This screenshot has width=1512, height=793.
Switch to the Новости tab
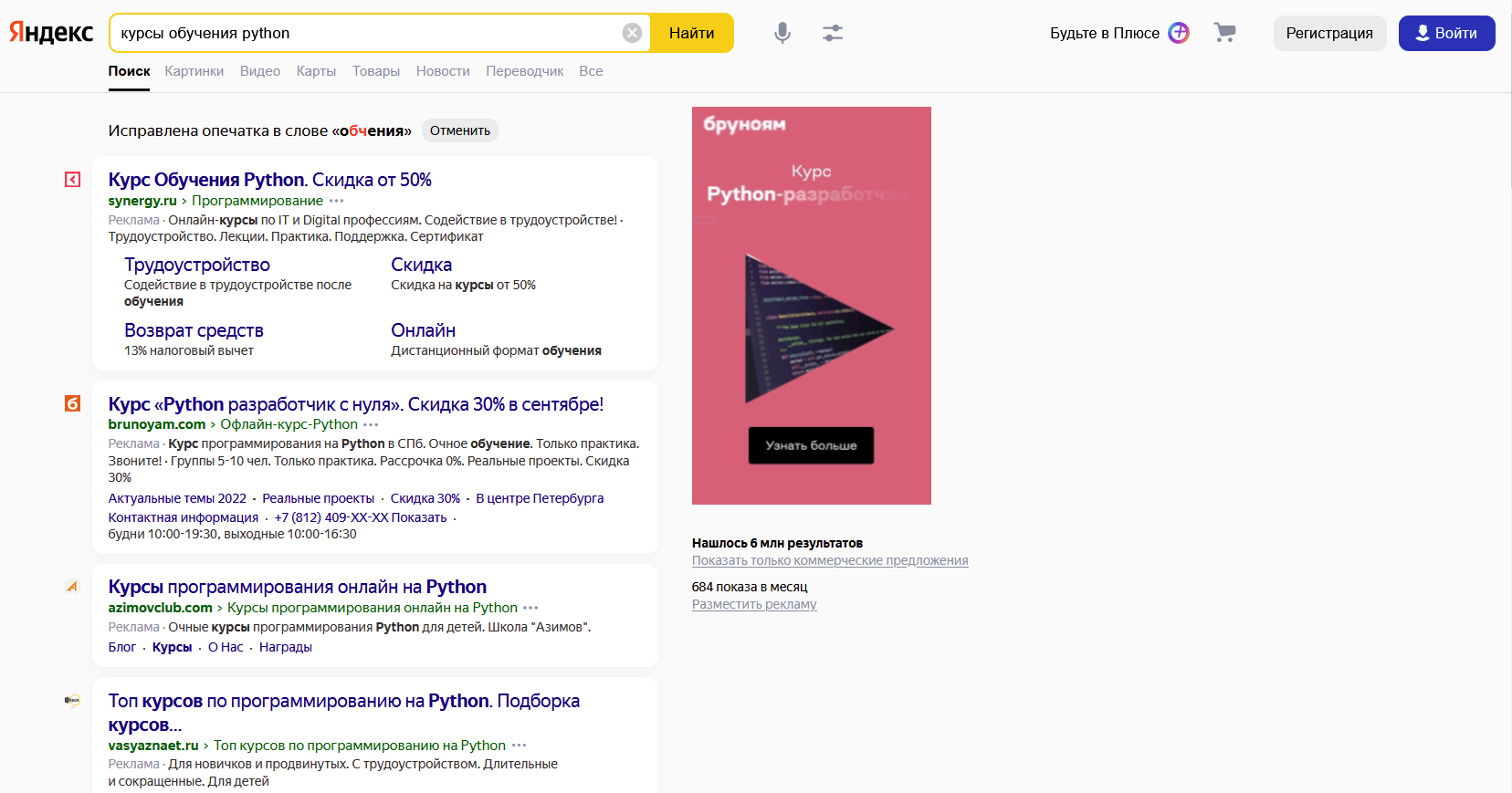click(443, 71)
